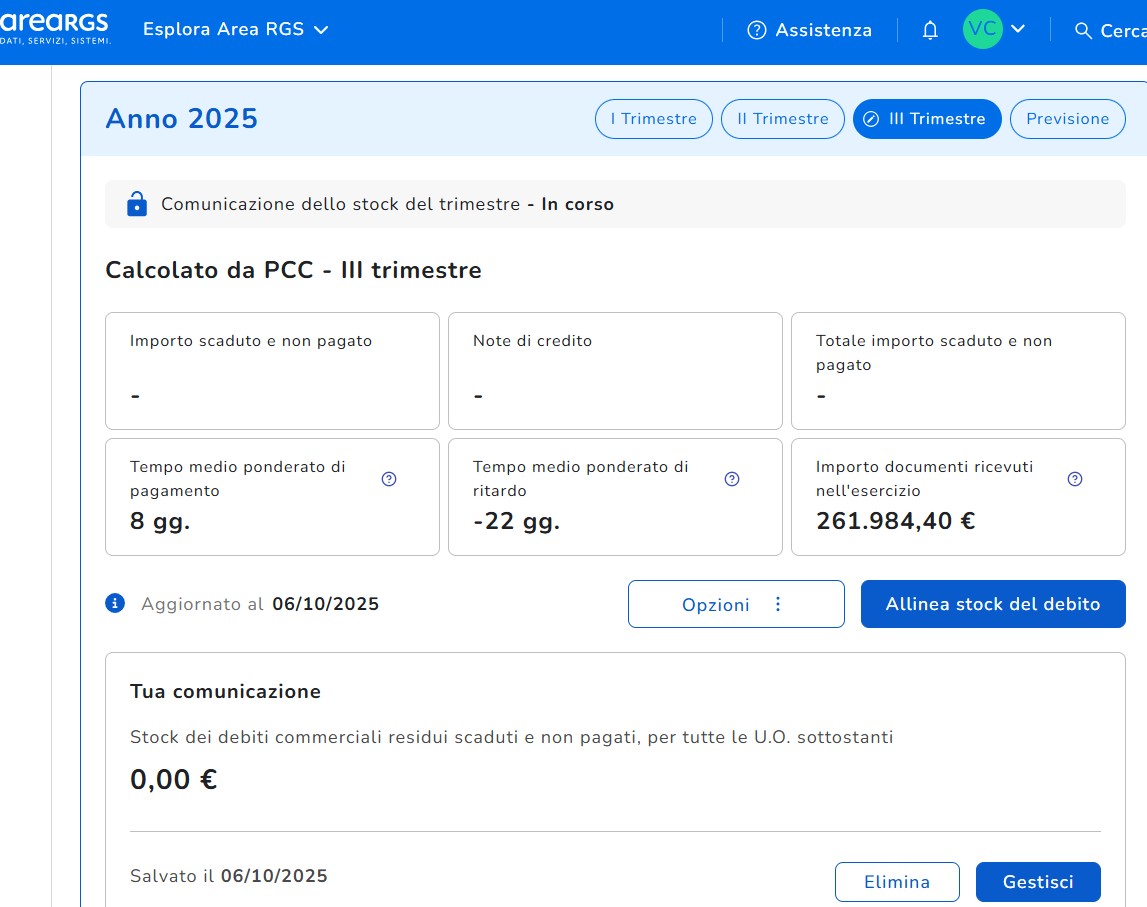Click the Gestisci button
Image resolution: width=1147 pixels, height=907 pixels.
(x=1037, y=882)
